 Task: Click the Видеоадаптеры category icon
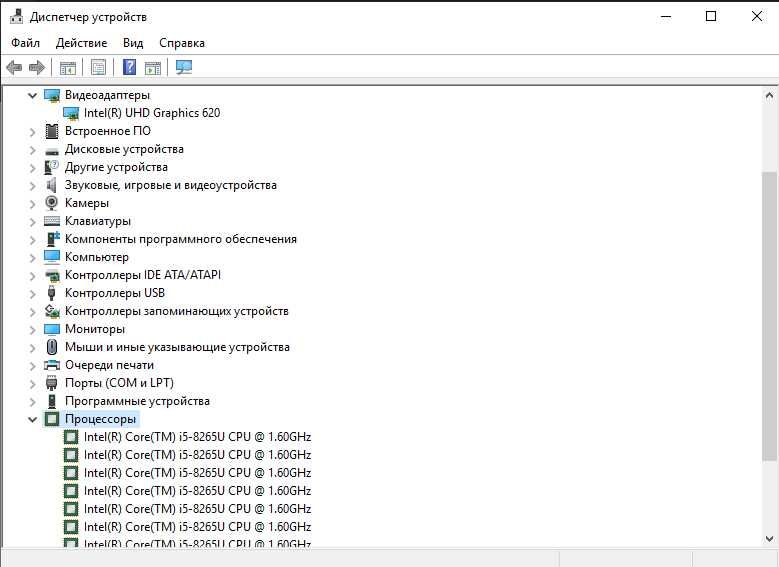pos(52,95)
